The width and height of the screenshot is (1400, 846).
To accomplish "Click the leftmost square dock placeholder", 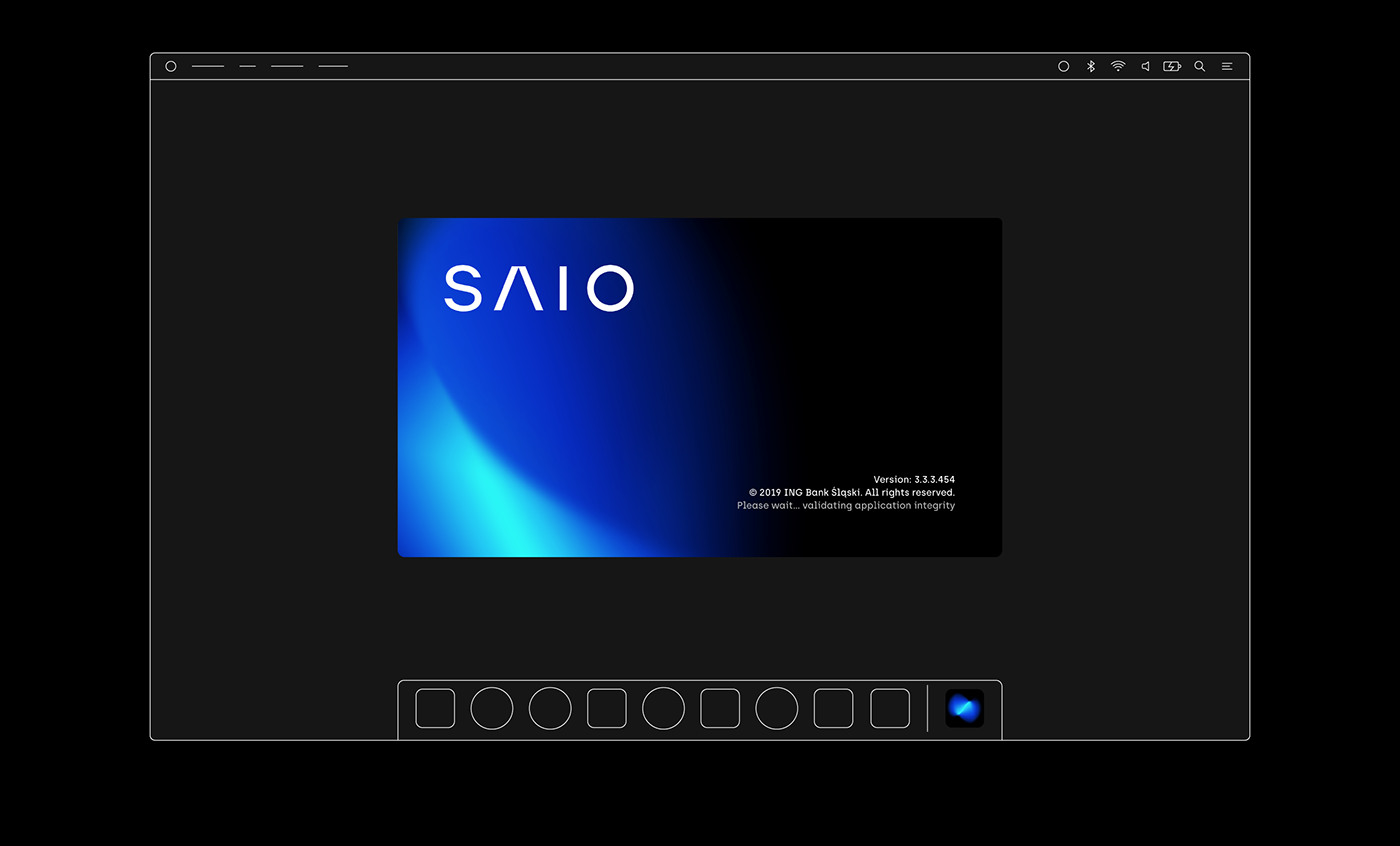I will point(435,708).
